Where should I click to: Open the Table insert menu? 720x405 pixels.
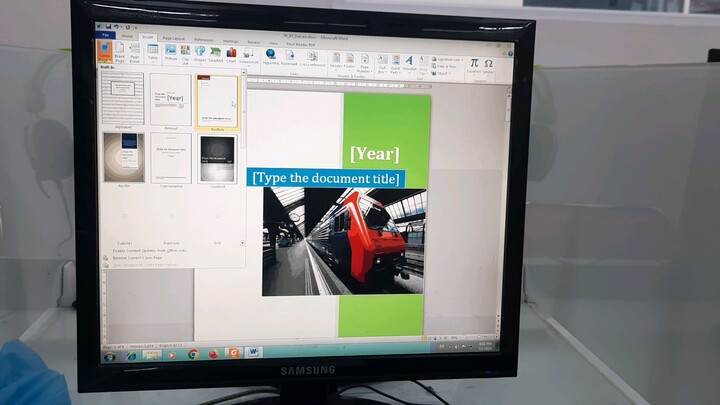[153, 53]
